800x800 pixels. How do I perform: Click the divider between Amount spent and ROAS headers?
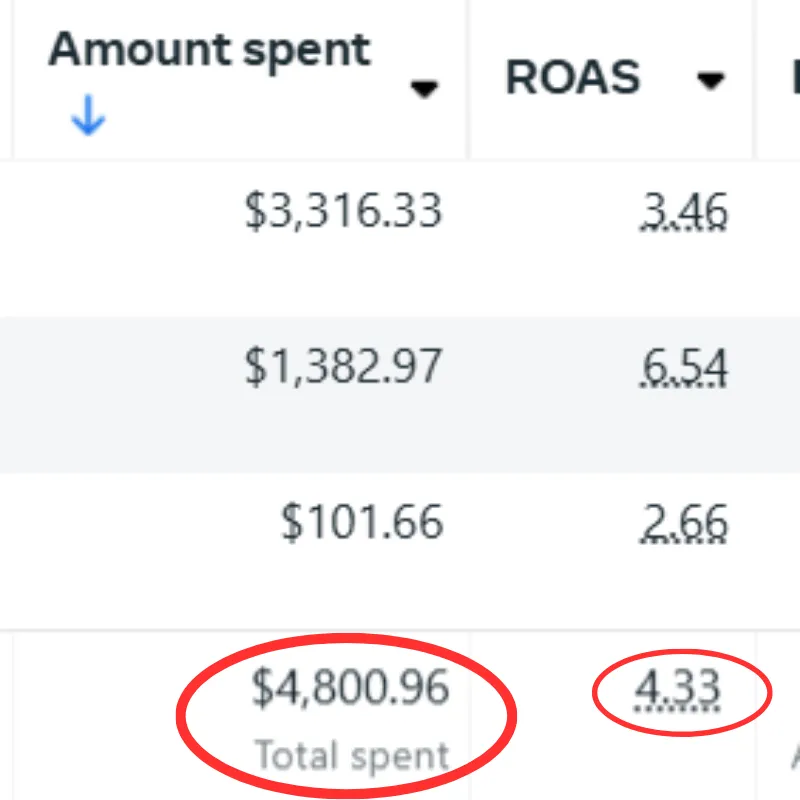[468, 80]
